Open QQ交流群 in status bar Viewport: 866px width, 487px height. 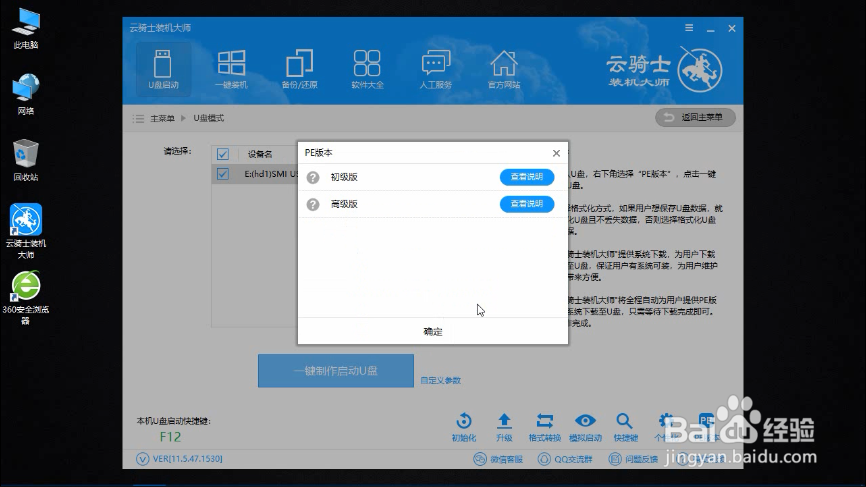pos(565,459)
